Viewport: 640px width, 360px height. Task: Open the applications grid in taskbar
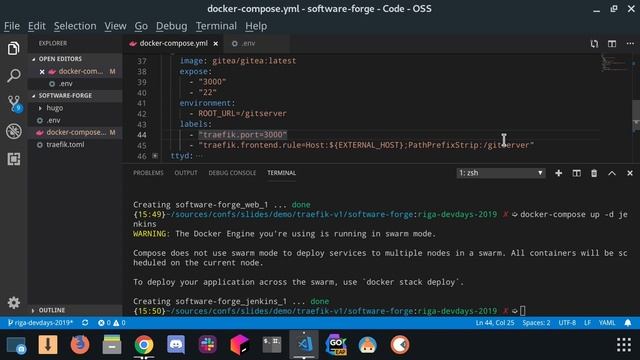point(624,344)
